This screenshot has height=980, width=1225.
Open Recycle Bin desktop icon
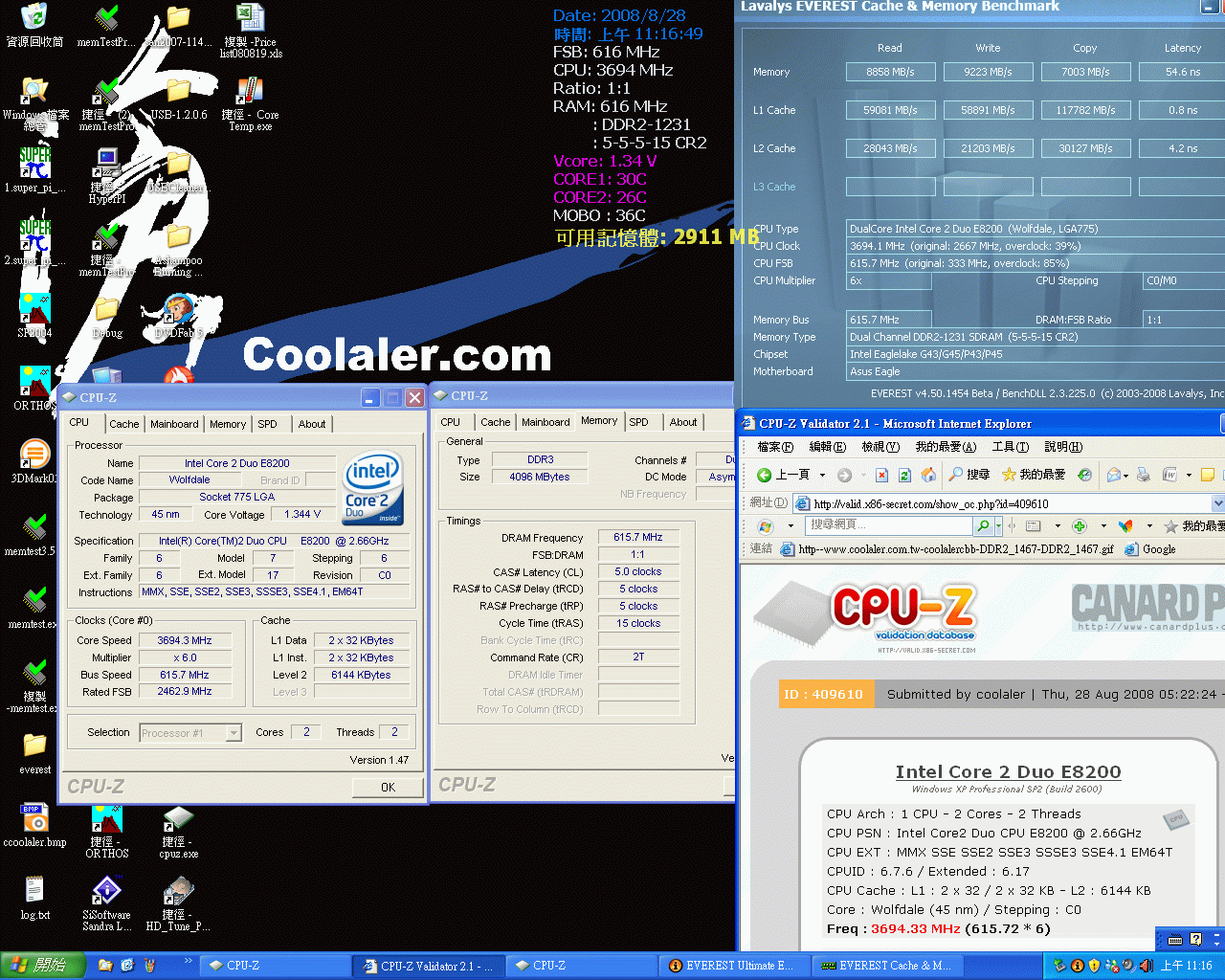tap(35, 26)
